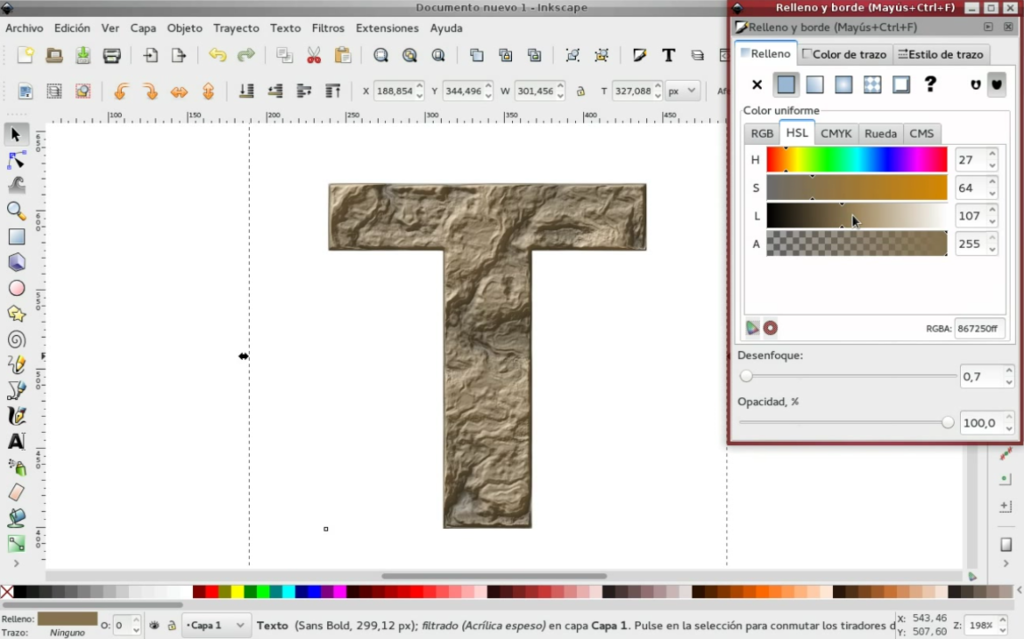Viewport: 1024px width, 639px height.
Task: Select pattern fill mode
Action: coord(873,85)
